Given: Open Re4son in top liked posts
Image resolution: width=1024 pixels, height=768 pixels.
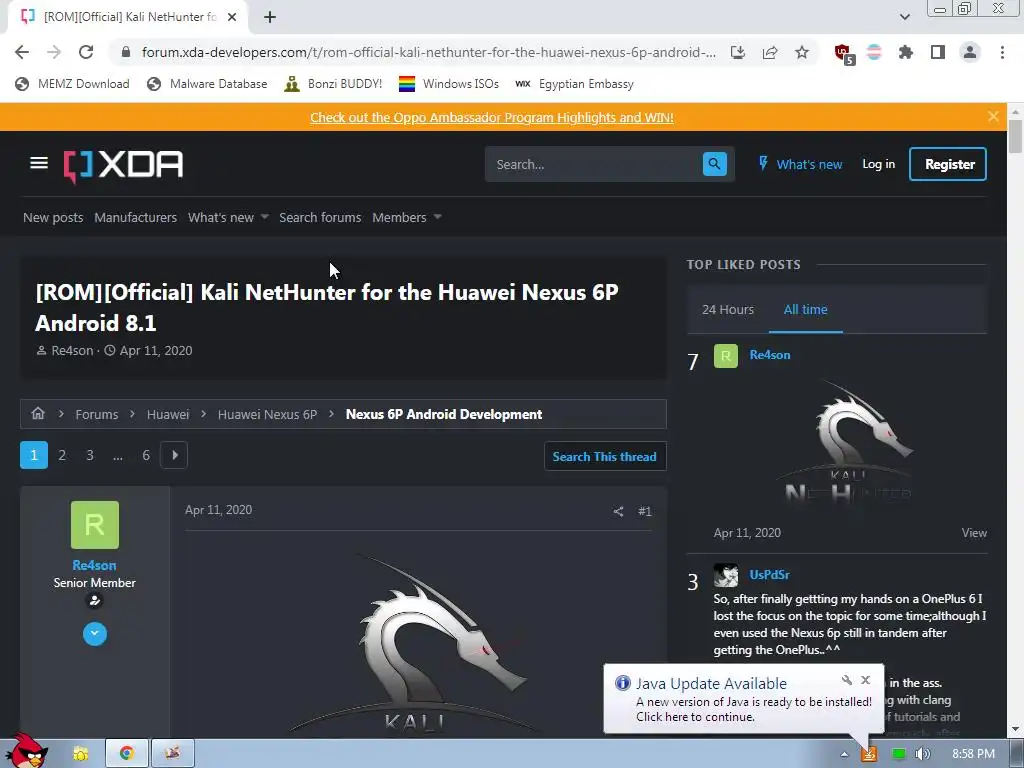Looking at the screenshot, I should (770, 355).
